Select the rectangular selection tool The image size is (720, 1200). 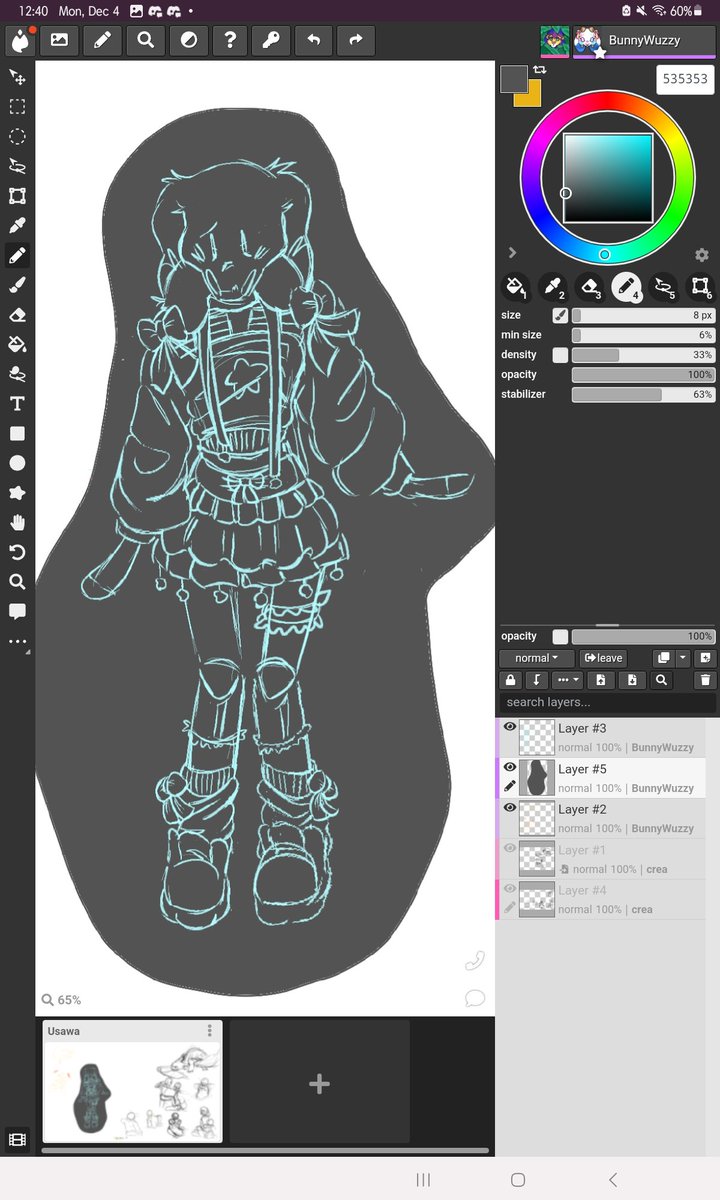pyautogui.click(x=17, y=107)
